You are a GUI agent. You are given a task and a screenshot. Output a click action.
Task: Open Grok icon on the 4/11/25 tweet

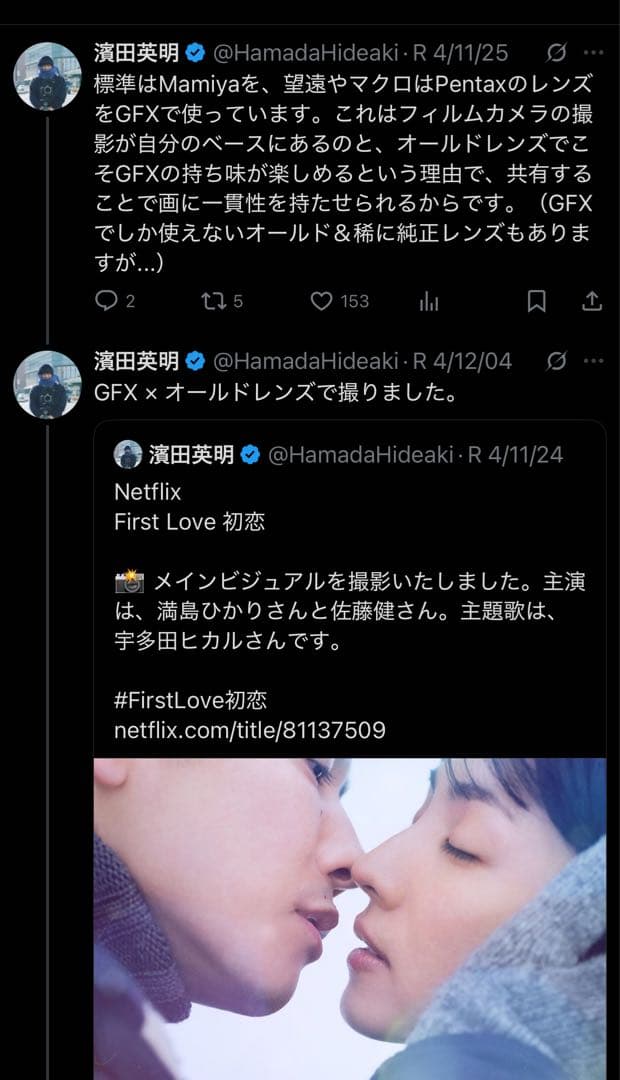pyautogui.click(x=558, y=52)
